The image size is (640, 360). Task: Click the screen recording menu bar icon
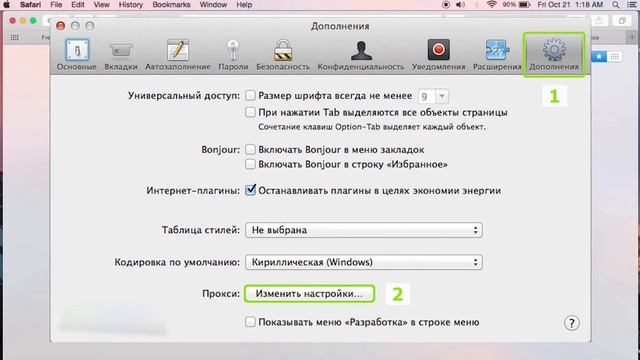tap(446, 5)
